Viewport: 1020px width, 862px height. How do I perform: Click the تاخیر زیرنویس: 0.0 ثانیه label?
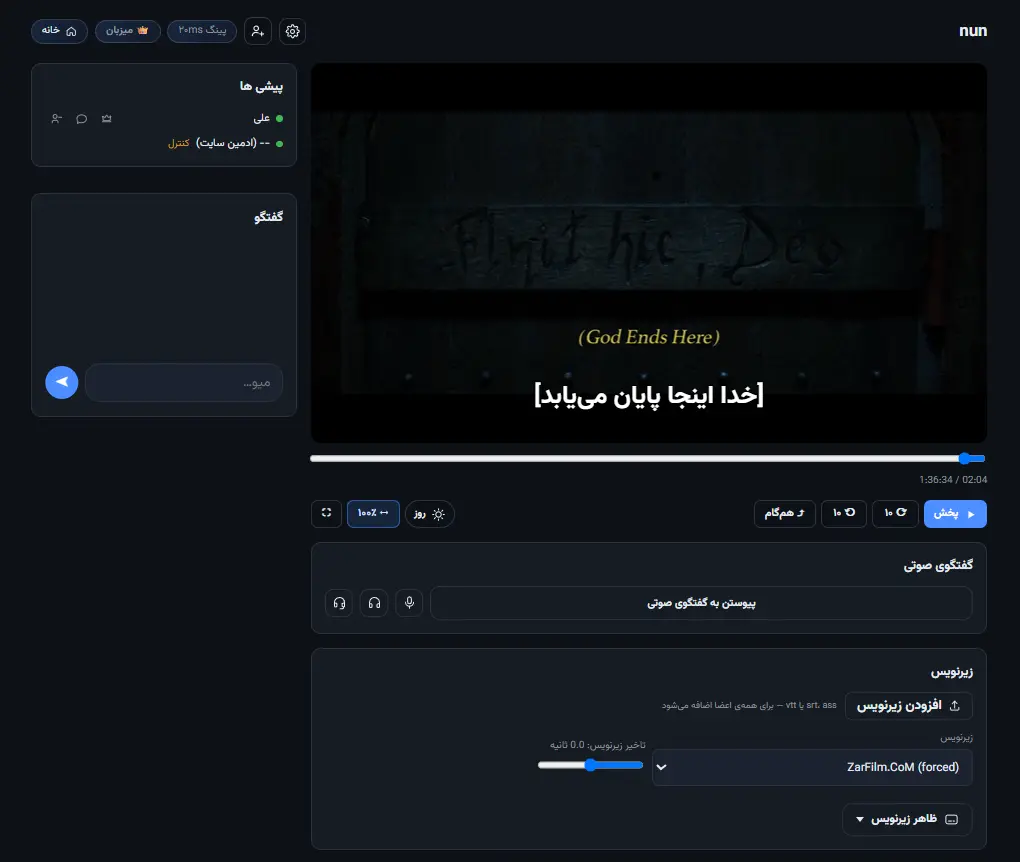(x=597, y=745)
